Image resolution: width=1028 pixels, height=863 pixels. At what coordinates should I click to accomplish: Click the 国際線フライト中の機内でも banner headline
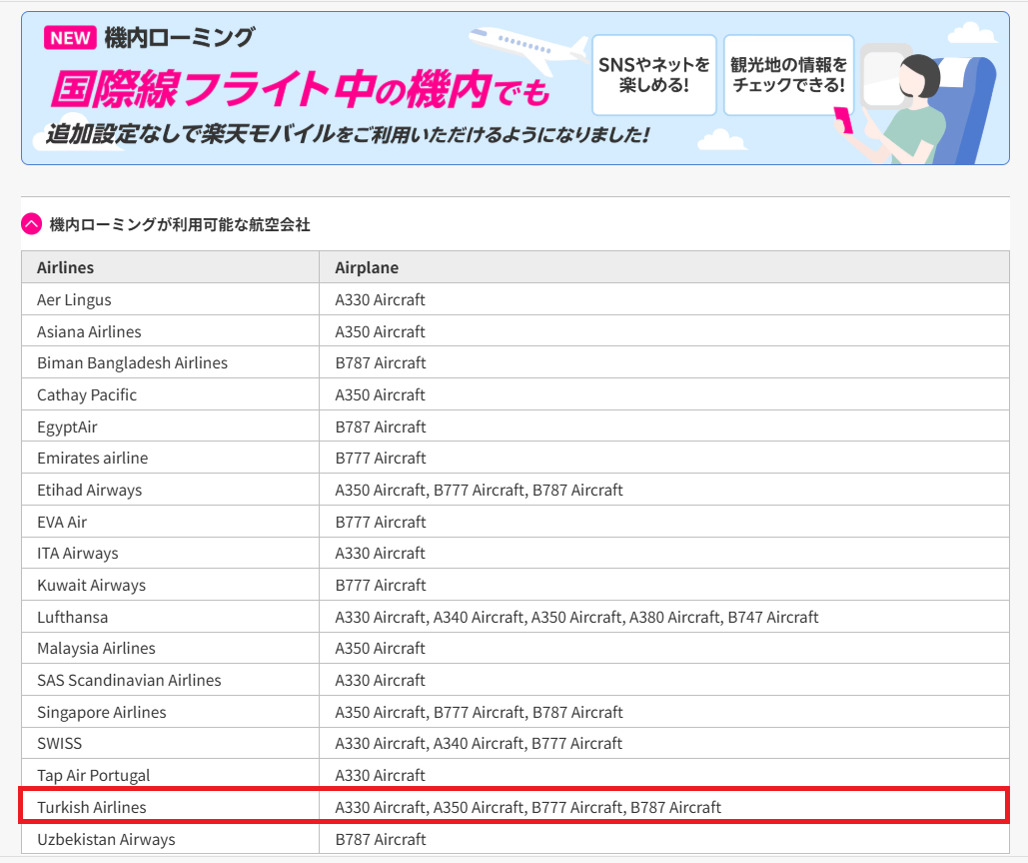[300, 91]
